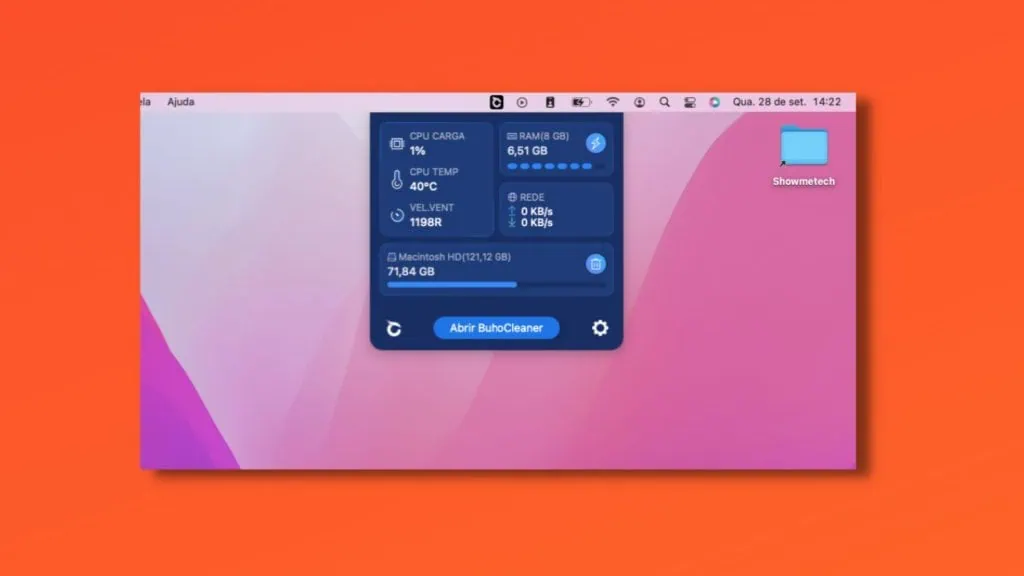Click the battery status icon
The image size is (1024, 576).
coord(581,102)
